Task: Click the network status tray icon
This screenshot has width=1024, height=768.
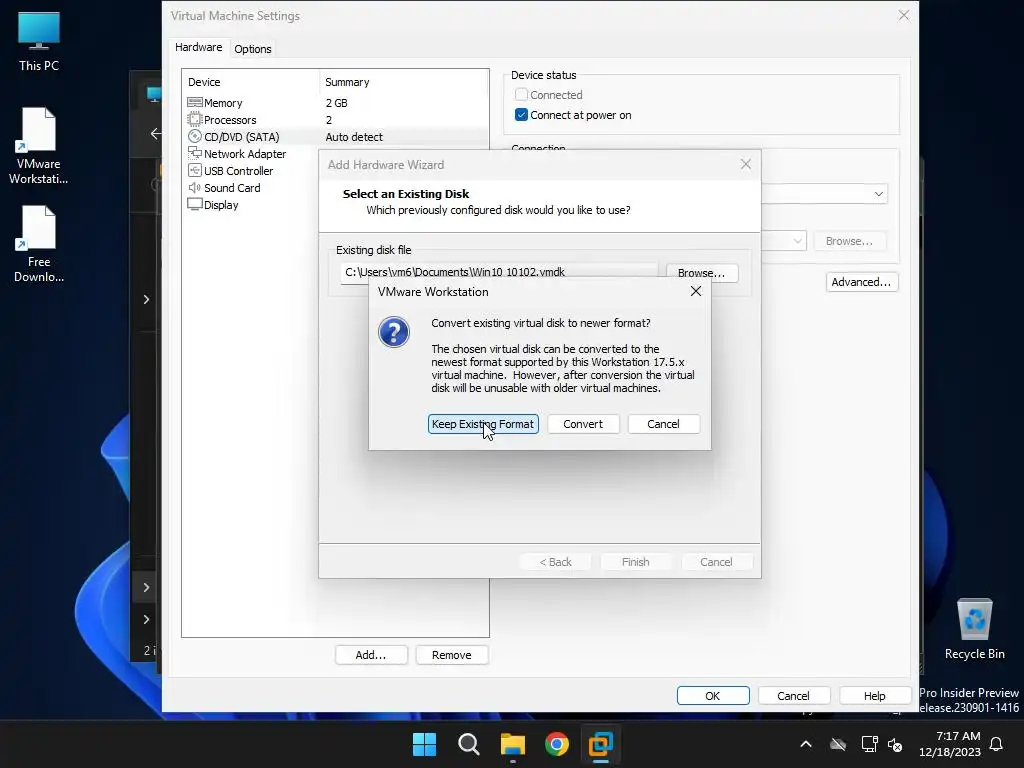Action: point(869,744)
